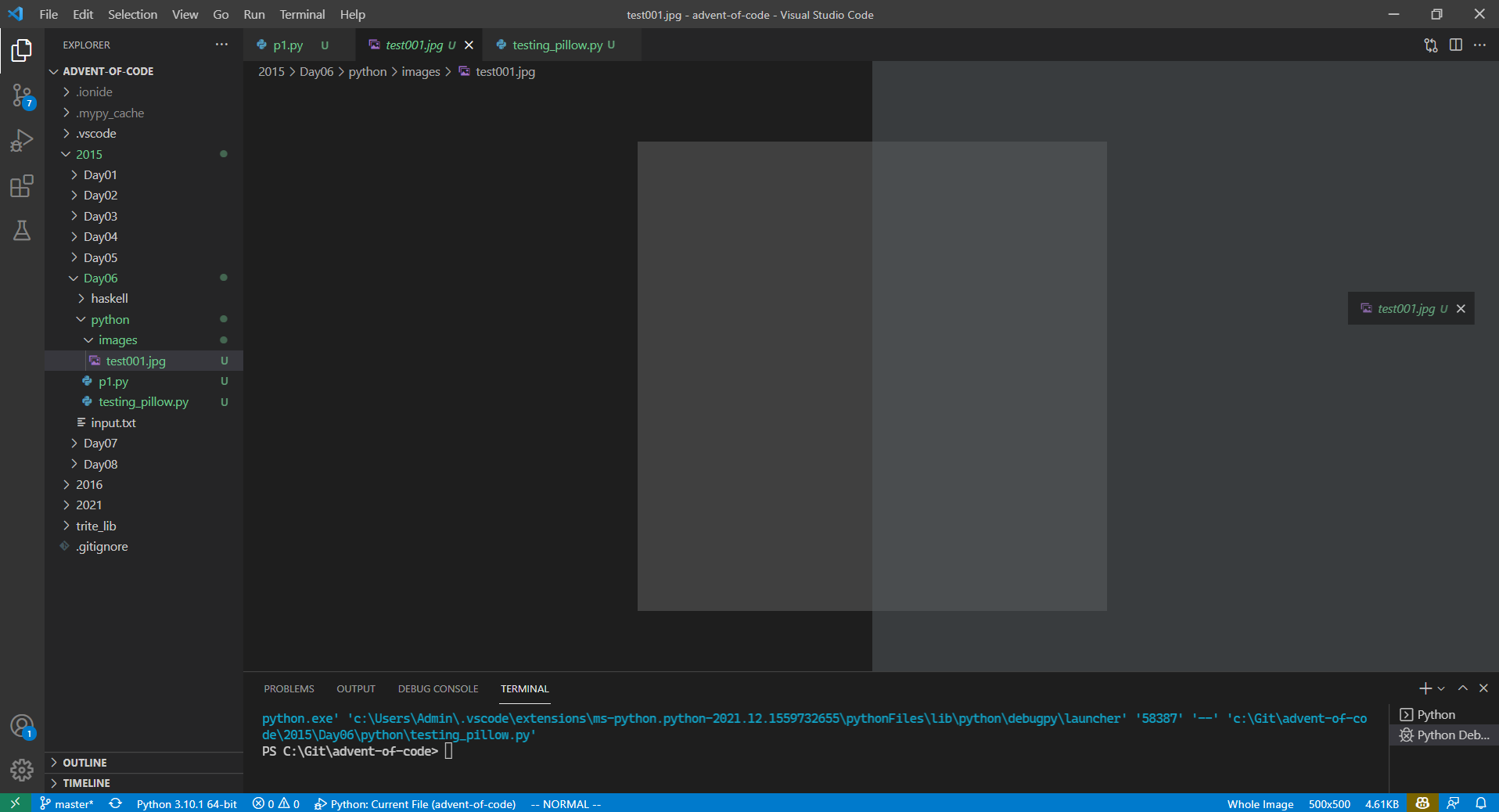Click Python: Current File debug configuration
Viewport: 1499px width, 812px height.
coord(415,803)
